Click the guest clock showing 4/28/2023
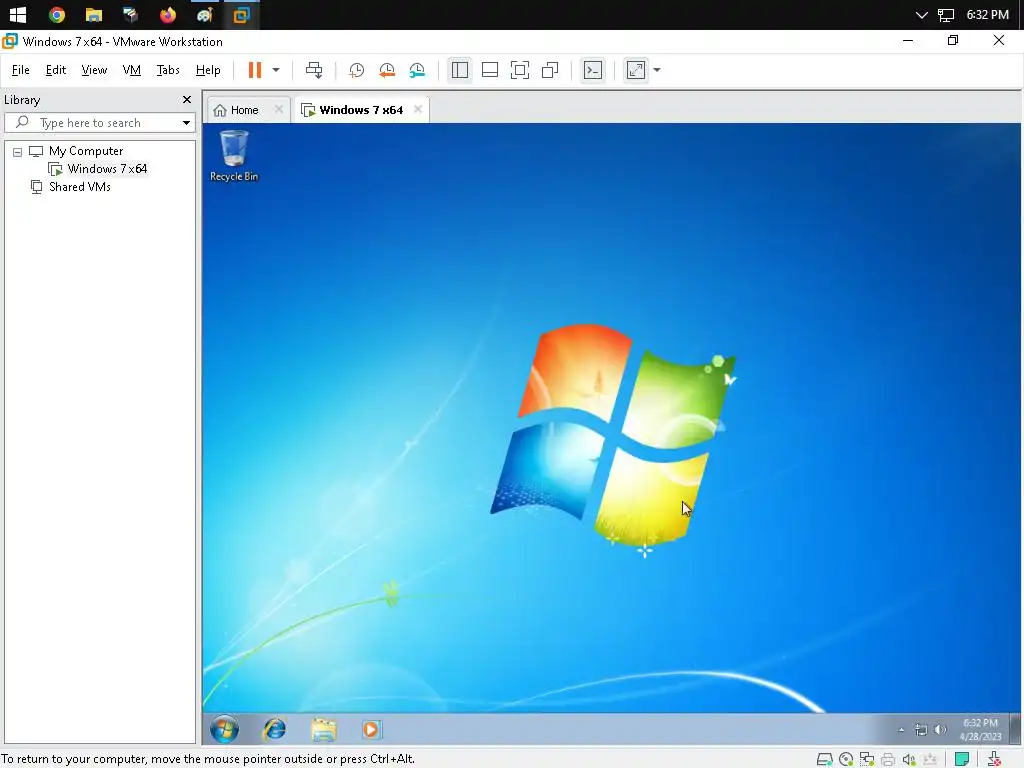This screenshot has height=768, width=1024. [980, 729]
